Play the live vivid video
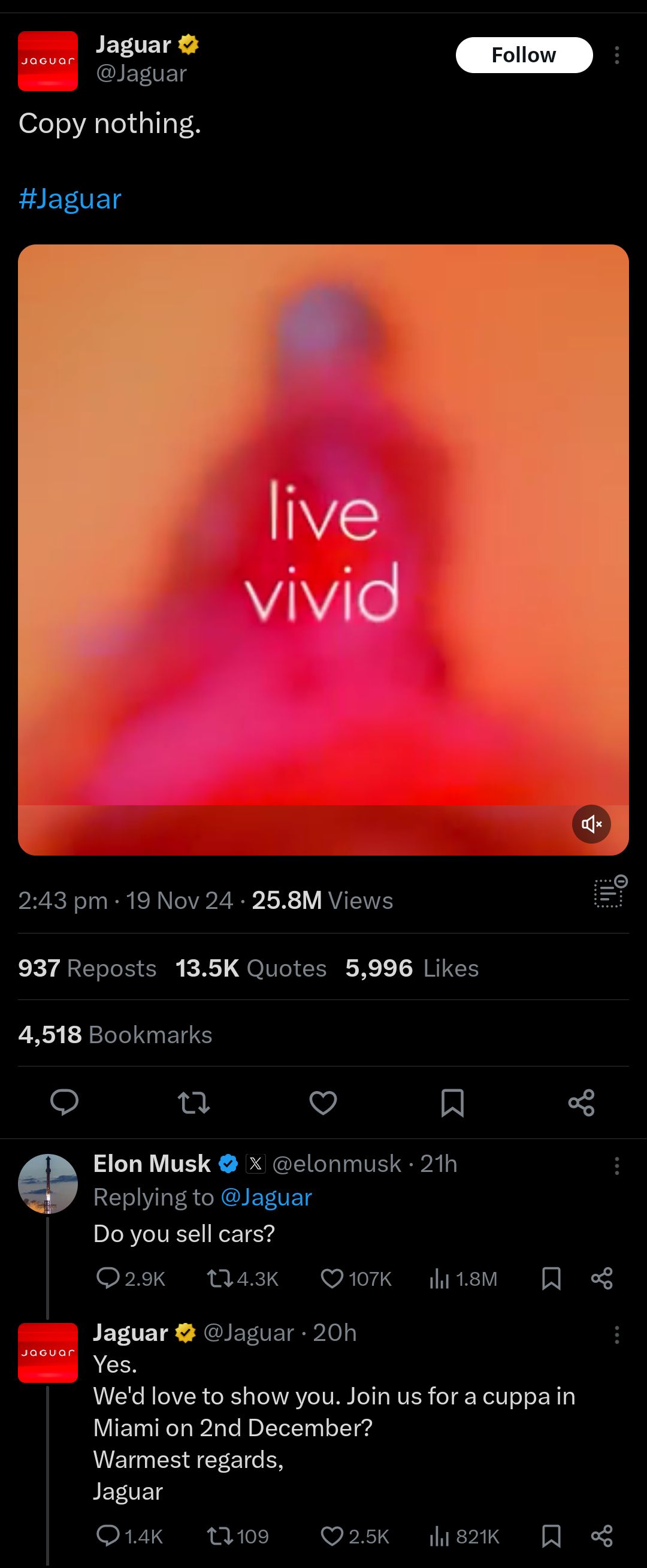 (323, 549)
